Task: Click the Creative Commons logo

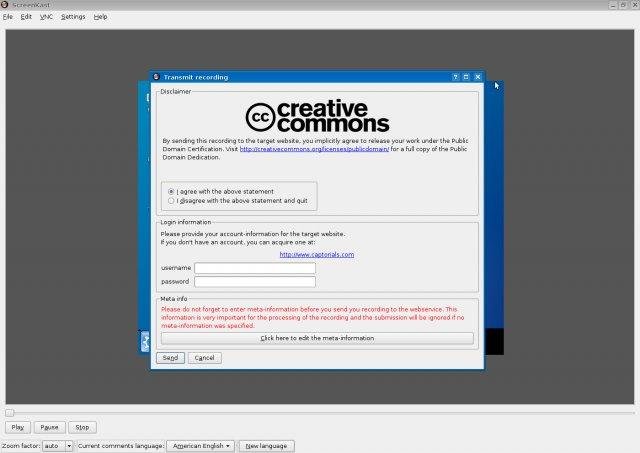Action: click(x=317, y=116)
